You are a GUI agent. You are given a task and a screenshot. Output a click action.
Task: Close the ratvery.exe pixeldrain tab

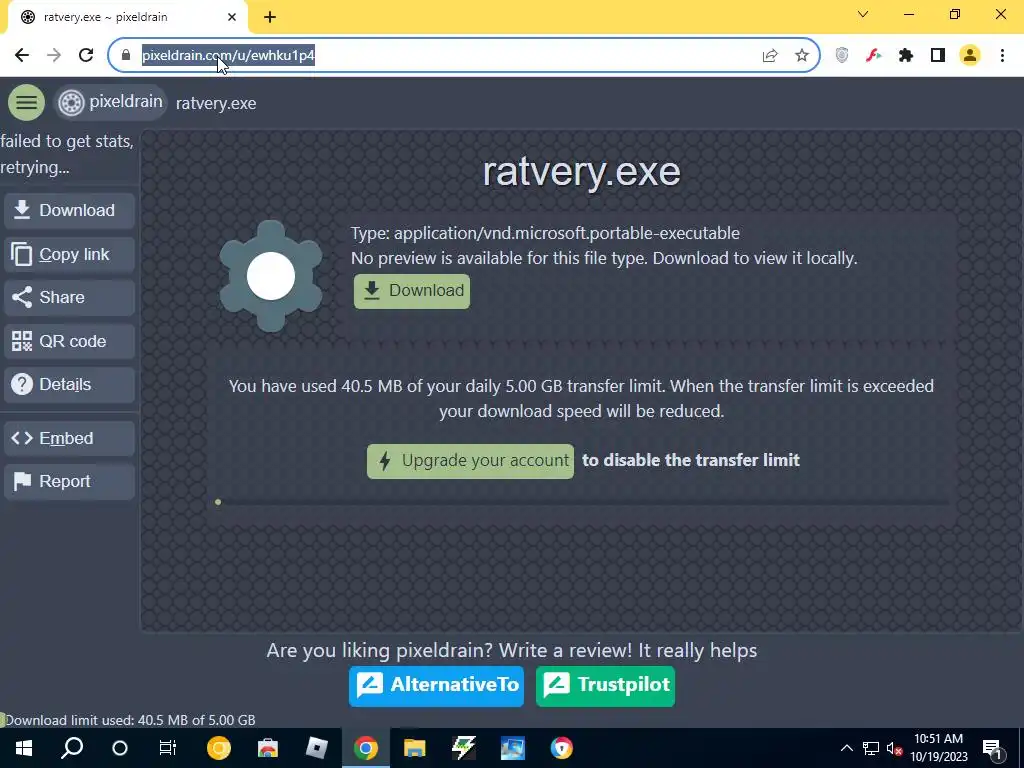tap(232, 17)
